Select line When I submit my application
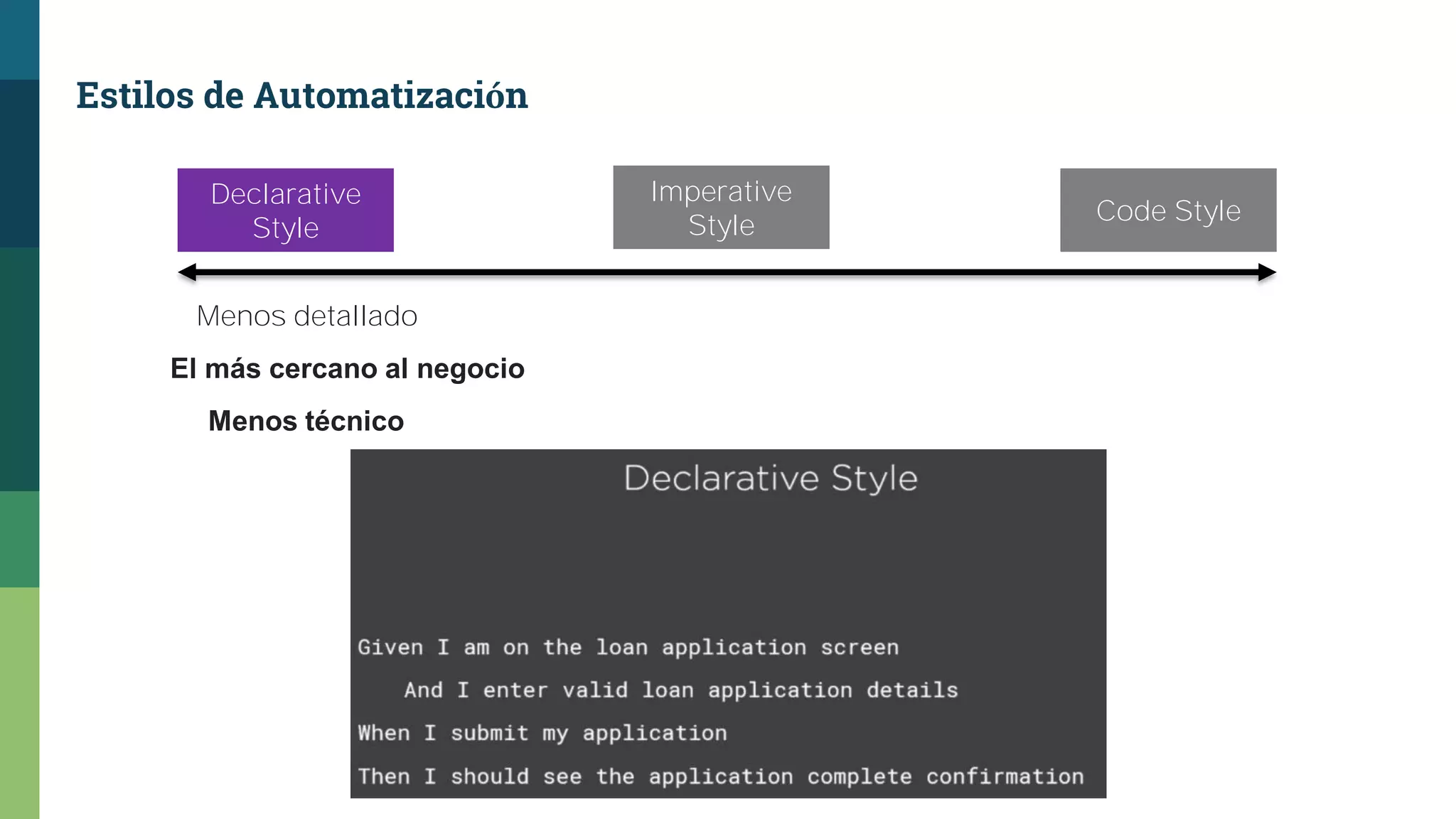The image size is (1456, 819). click(x=542, y=733)
